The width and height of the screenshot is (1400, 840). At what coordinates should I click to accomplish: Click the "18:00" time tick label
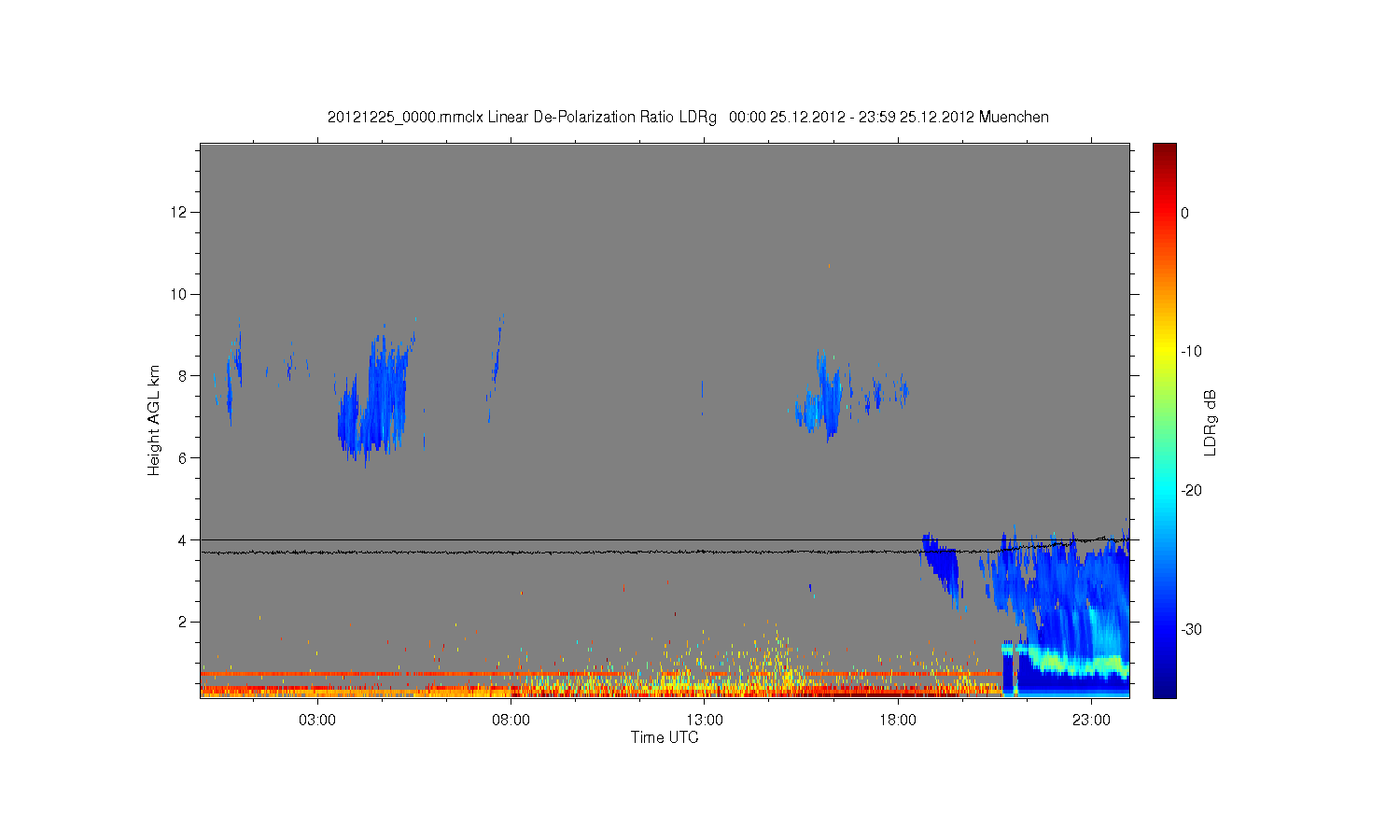point(898,721)
